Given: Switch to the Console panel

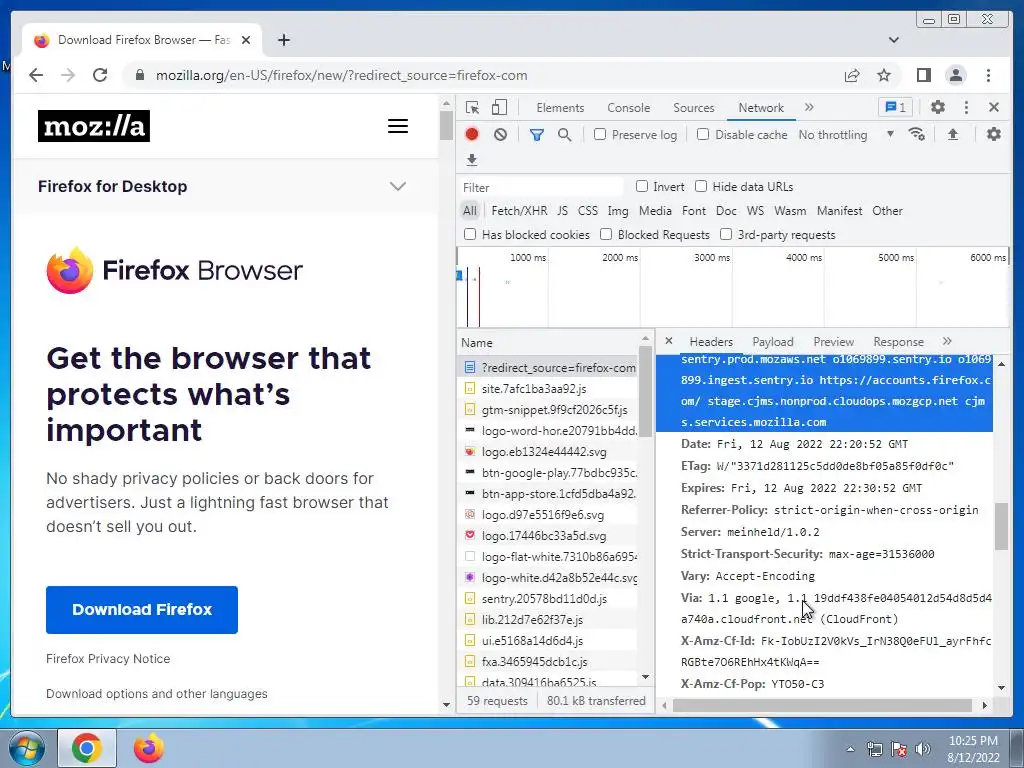Looking at the screenshot, I should (628, 108).
